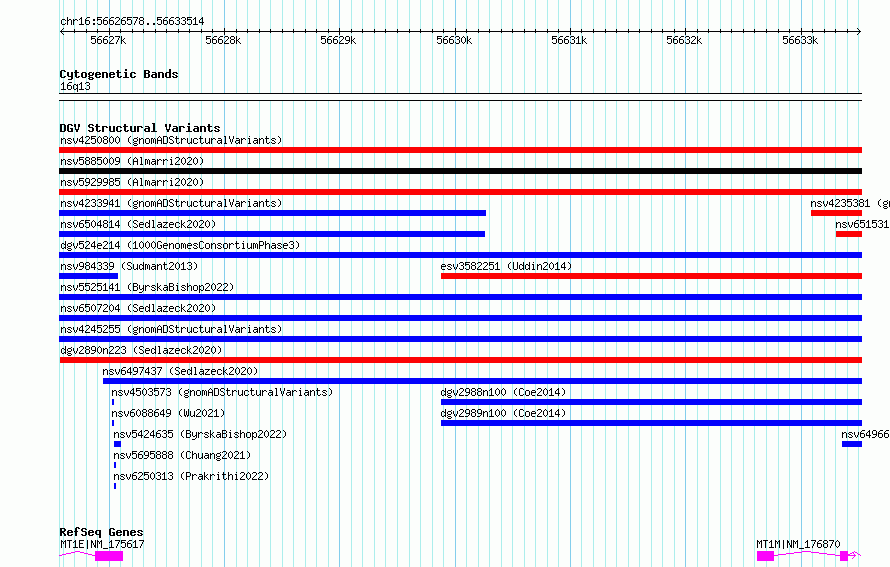
Task: Click the RefSeq Genes track title
Action: click(101, 532)
